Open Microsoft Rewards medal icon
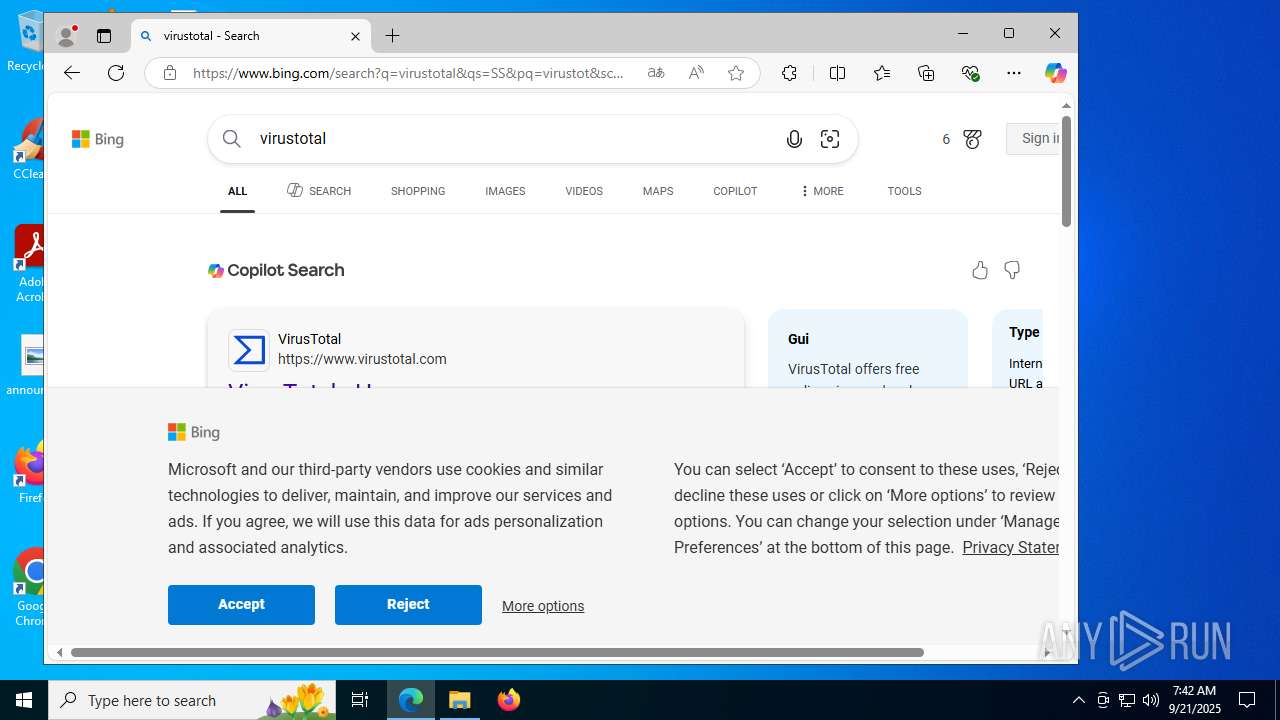1280x720 pixels. point(972,139)
